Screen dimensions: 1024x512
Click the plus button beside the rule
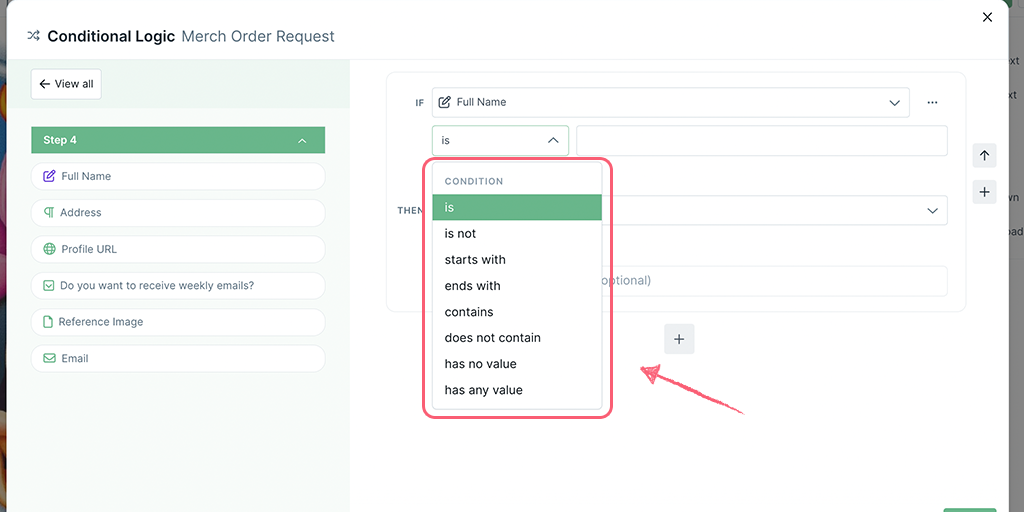[984, 192]
